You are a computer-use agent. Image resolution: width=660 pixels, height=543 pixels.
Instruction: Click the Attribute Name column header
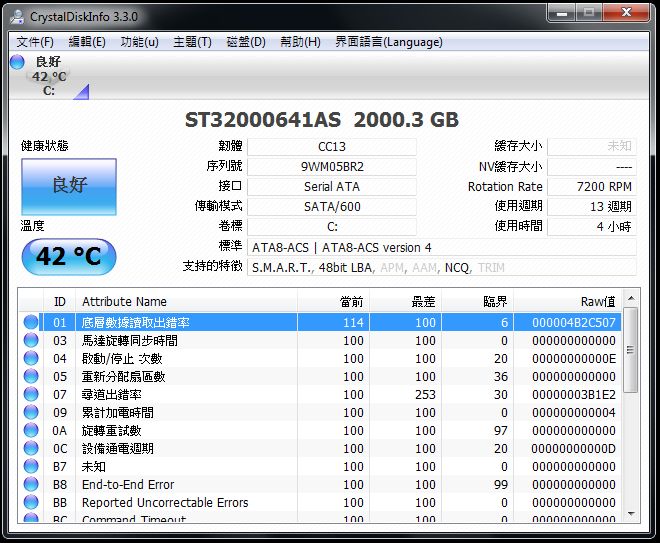tap(186, 301)
